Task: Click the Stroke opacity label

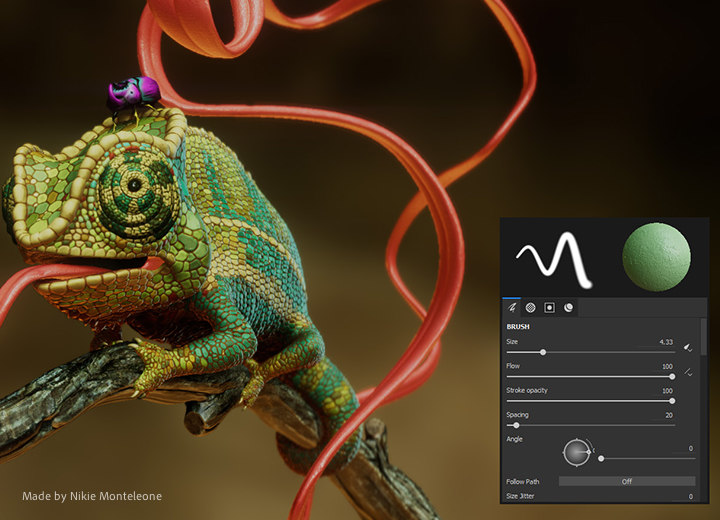Action: click(527, 390)
